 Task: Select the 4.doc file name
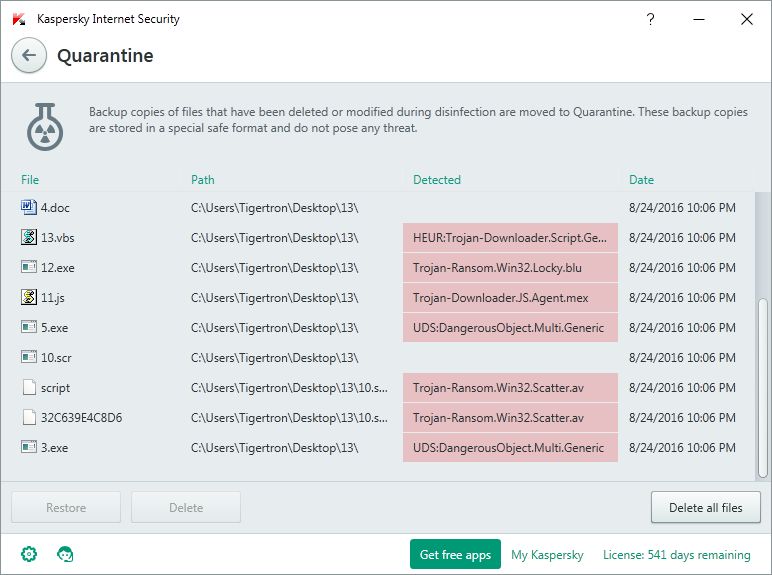pyautogui.click(x=55, y=208)
